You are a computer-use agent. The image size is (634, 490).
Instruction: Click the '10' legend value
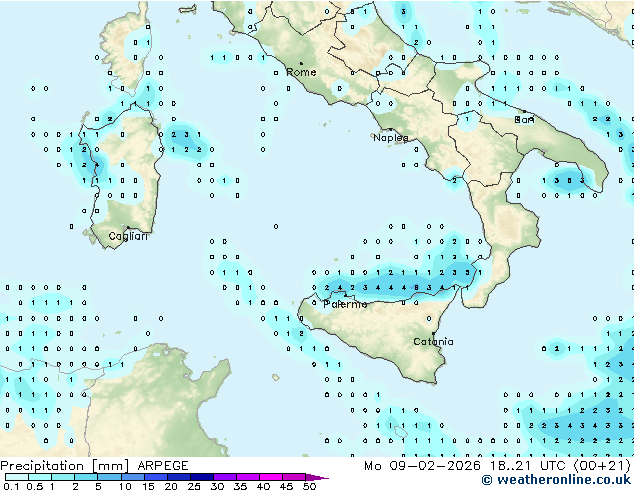pyautogui.click(x=125, y=486)
